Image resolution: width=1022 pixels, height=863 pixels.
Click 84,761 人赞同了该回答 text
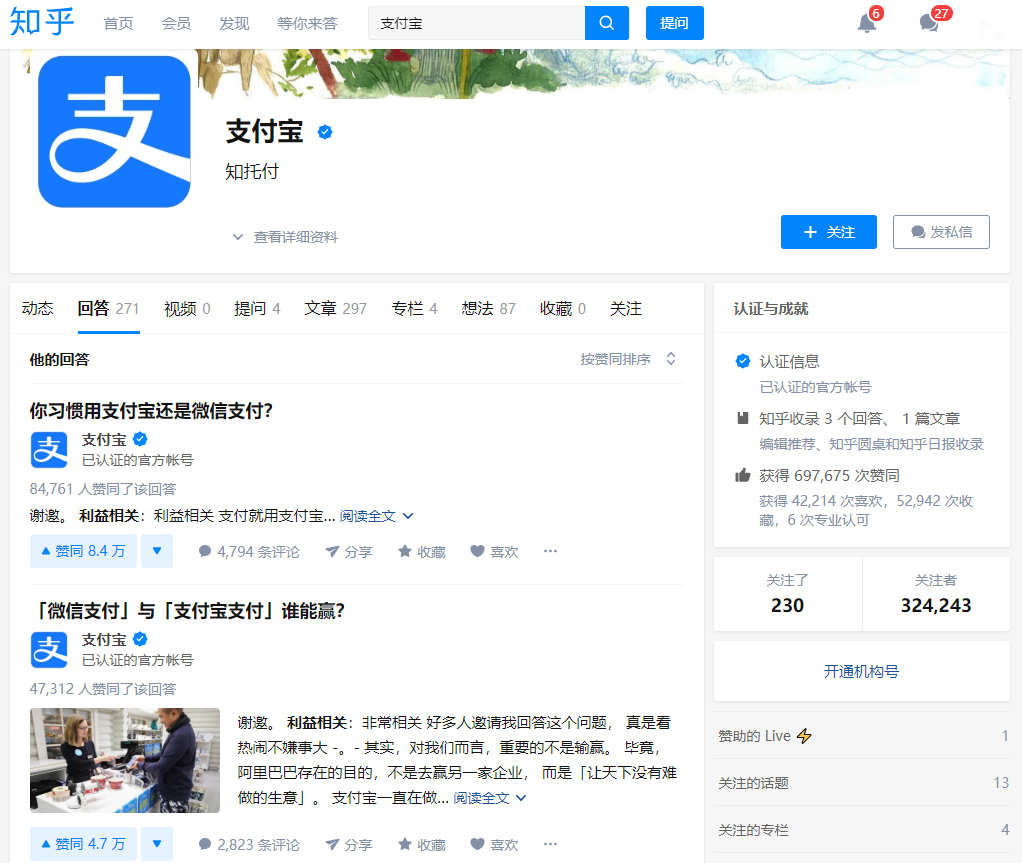coord(103,489)
